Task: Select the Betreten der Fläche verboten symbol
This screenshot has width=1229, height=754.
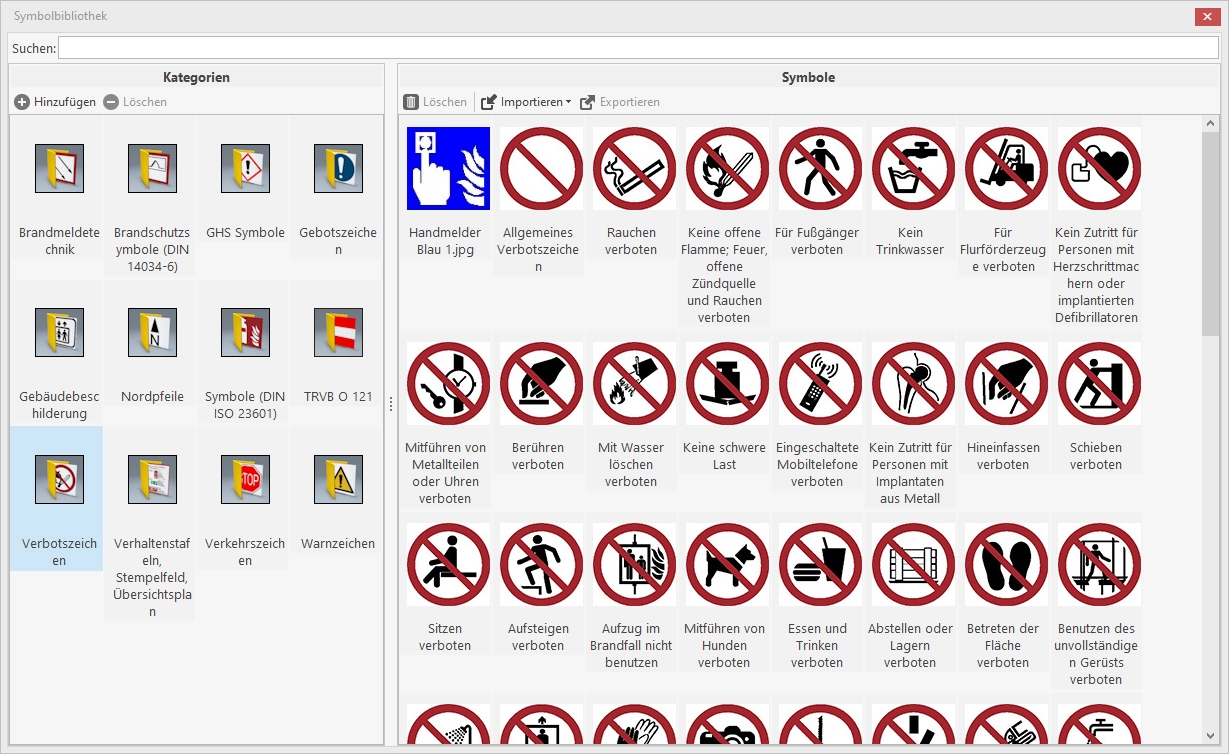Action: [1007, 565]
